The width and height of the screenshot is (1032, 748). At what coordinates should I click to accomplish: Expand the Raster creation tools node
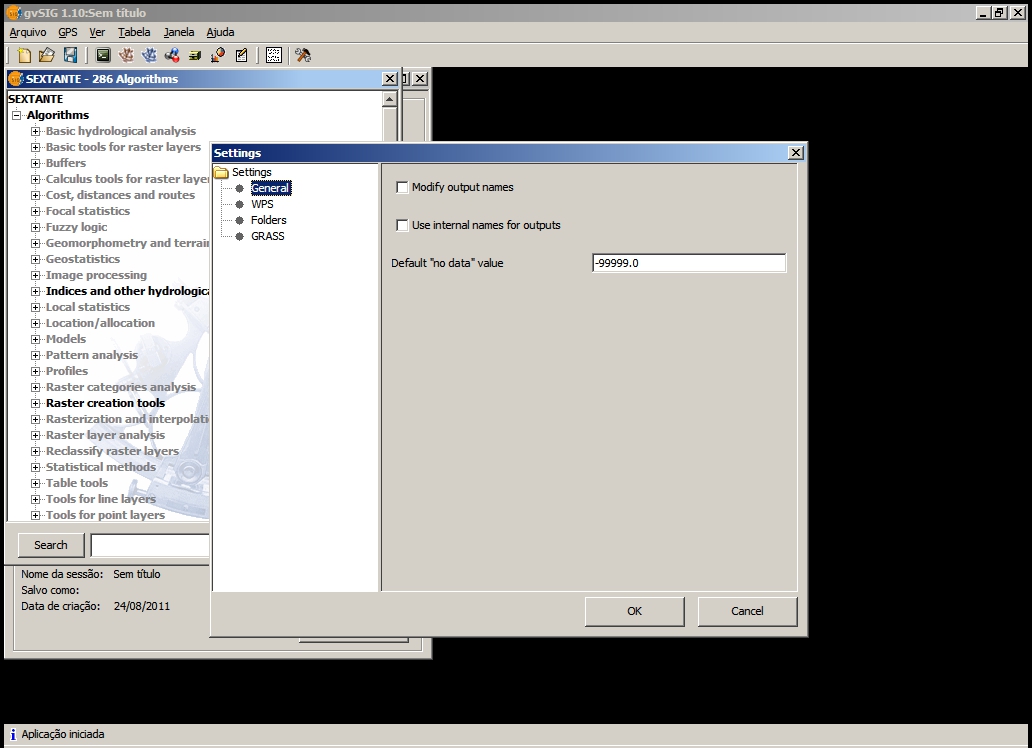(x=36, y=403)
